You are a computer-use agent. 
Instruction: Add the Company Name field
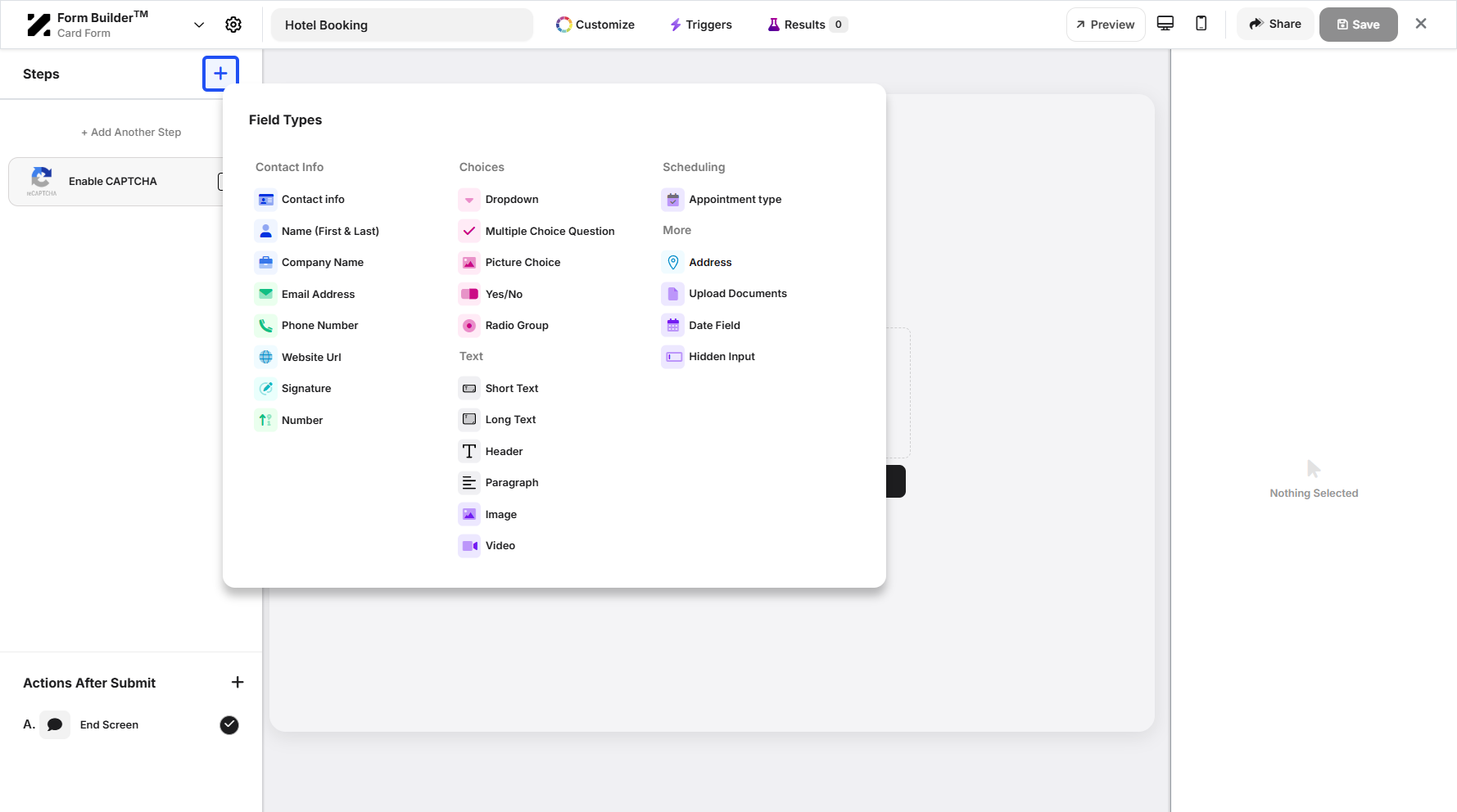(310, 262)
